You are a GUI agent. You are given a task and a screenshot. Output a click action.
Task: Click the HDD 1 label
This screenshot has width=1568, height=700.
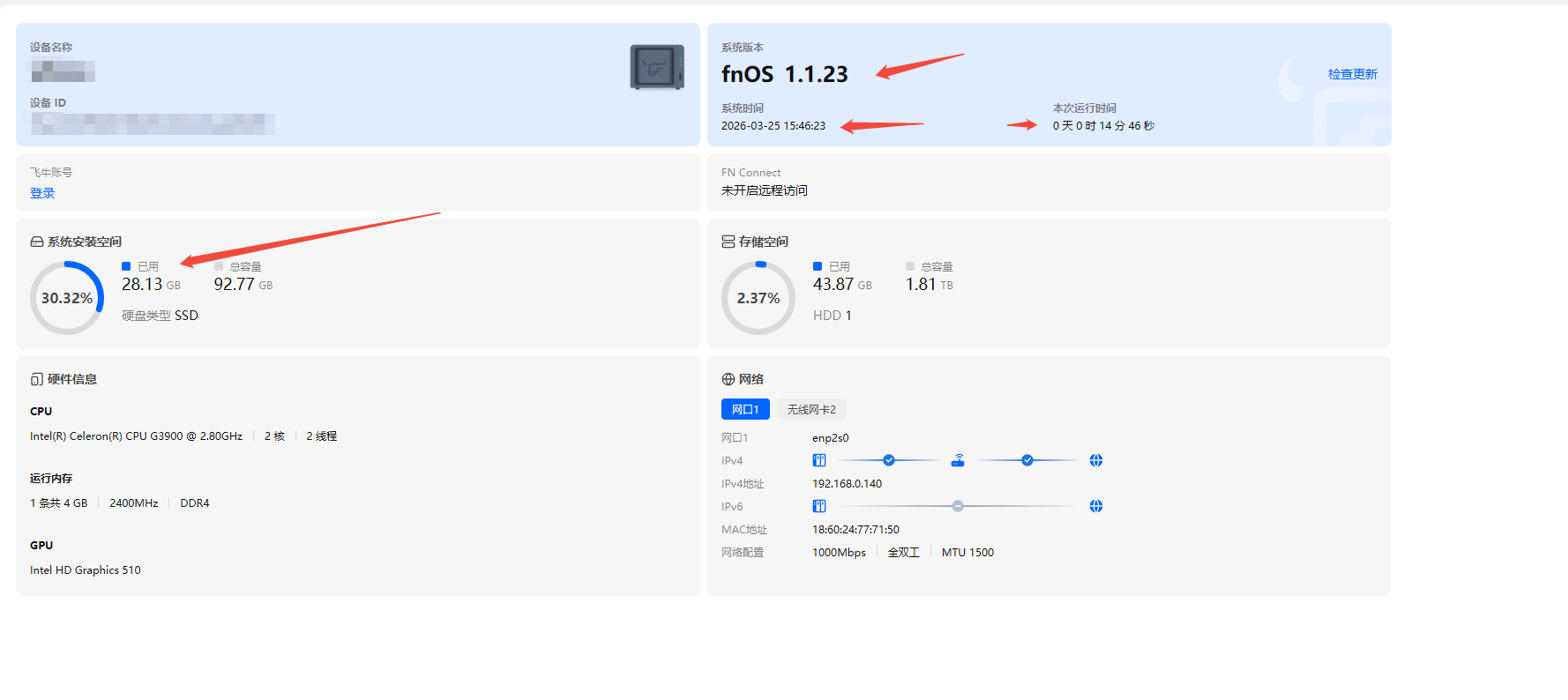click(x=833, y=316)
